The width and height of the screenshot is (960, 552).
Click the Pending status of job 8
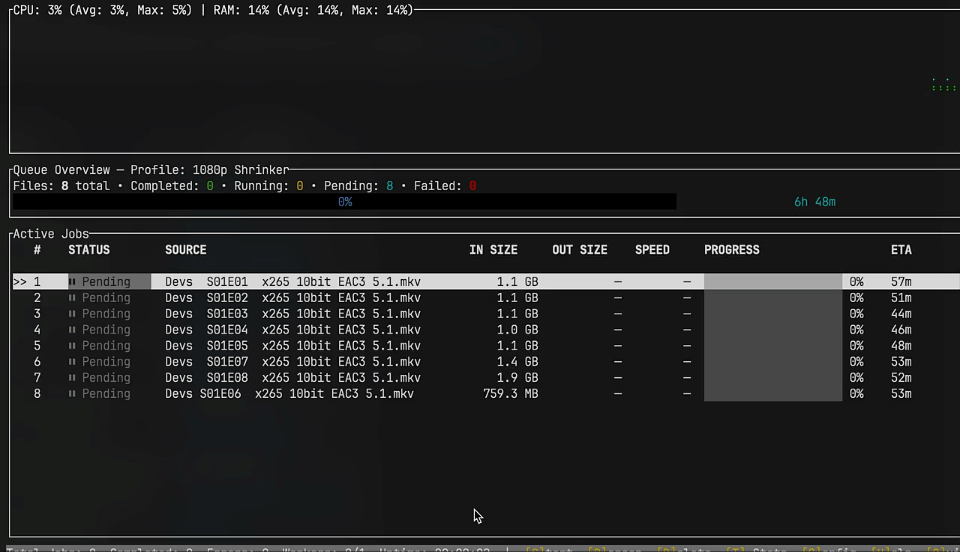(106, 393)
